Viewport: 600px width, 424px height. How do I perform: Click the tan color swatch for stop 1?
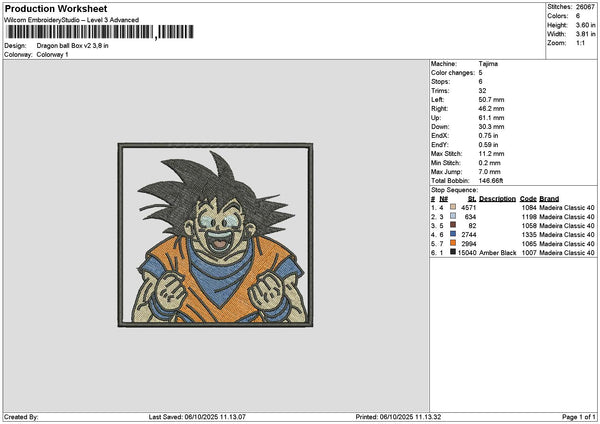[x=453, y=207]
